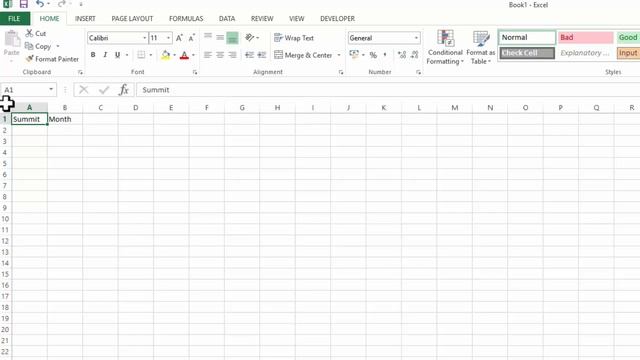
Task: Toggle Wrap Text
Action: (294, 38)
